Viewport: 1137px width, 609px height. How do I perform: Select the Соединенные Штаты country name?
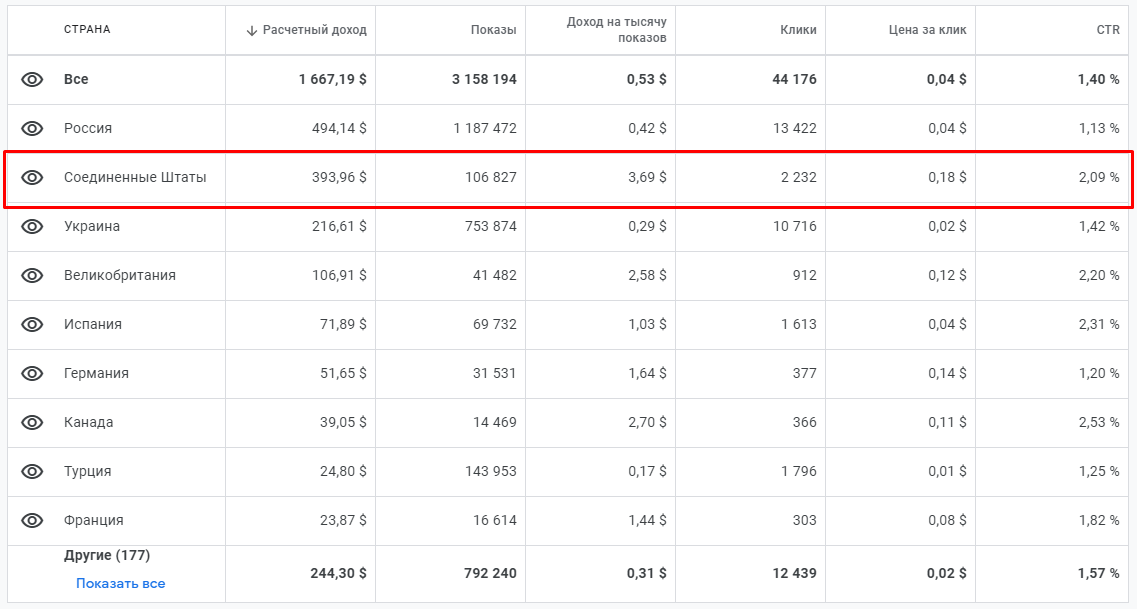coord(135,177)
